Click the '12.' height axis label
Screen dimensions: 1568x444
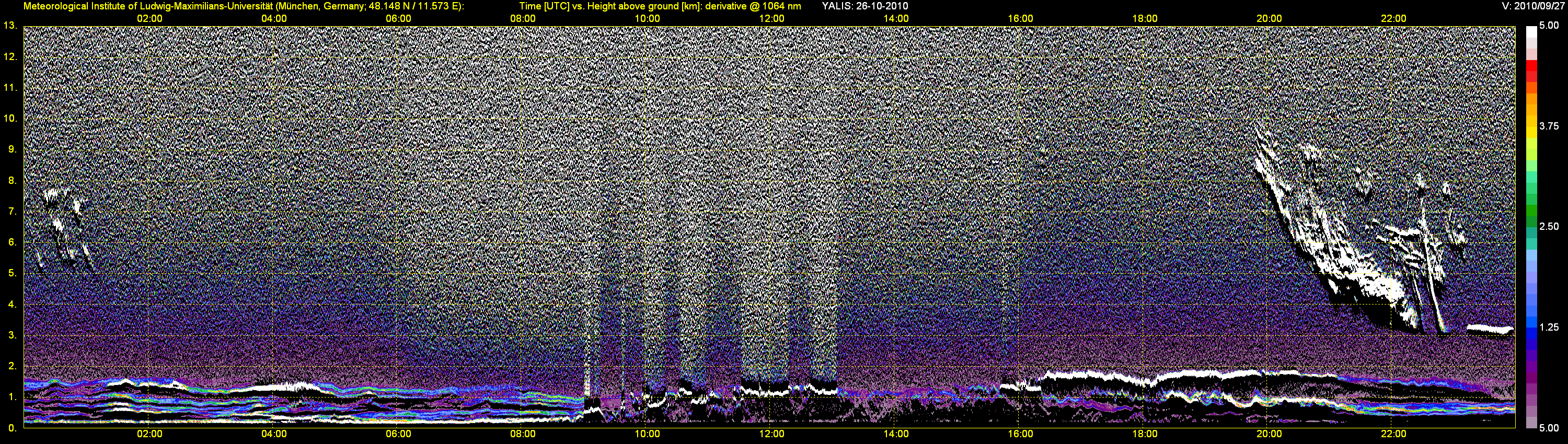tap(10, 56)
